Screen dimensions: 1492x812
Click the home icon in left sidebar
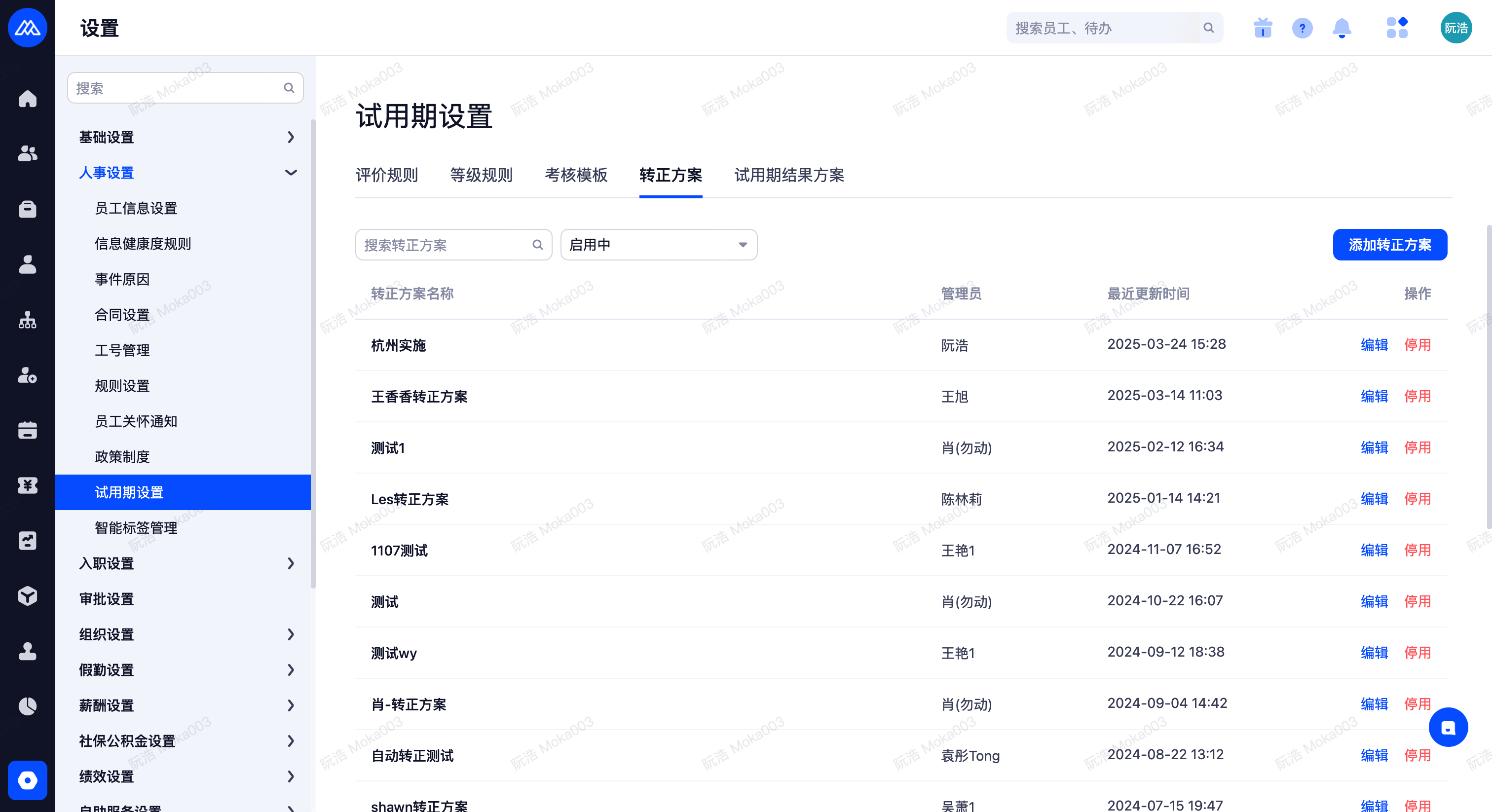[27, 99]
